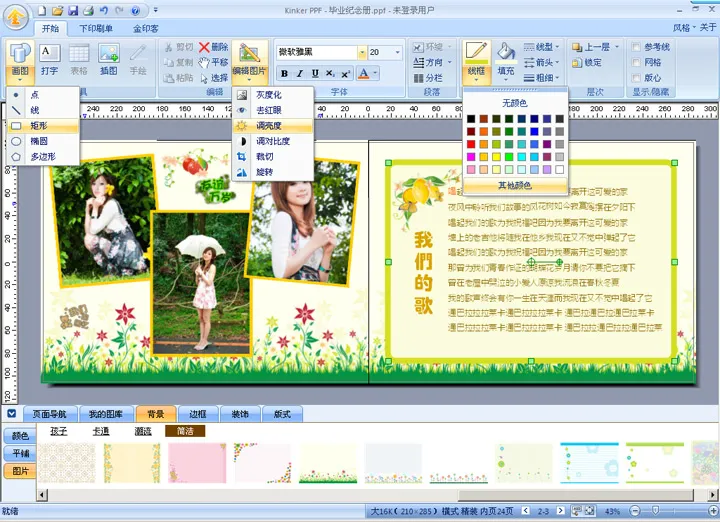Screen dimensions: 720x522
Task: Toggle bold text formatting
Action: click(x=284, y=74)
